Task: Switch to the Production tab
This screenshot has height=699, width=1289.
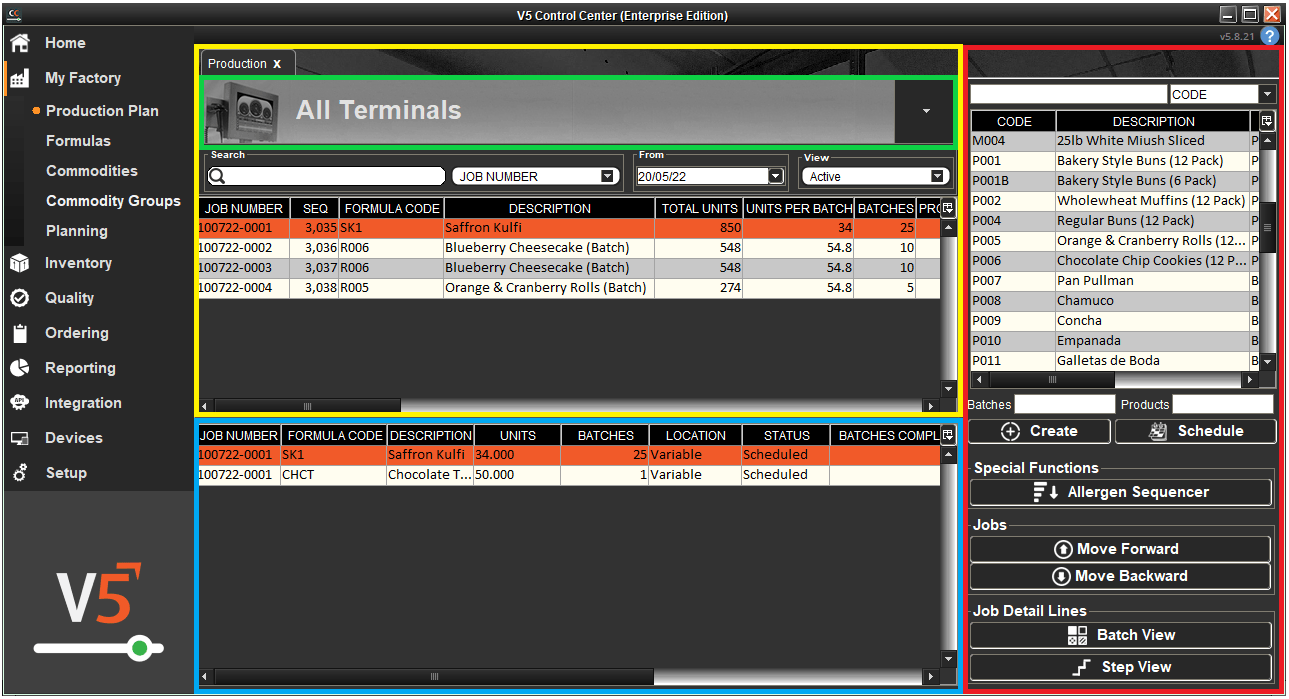Action: 238,62
